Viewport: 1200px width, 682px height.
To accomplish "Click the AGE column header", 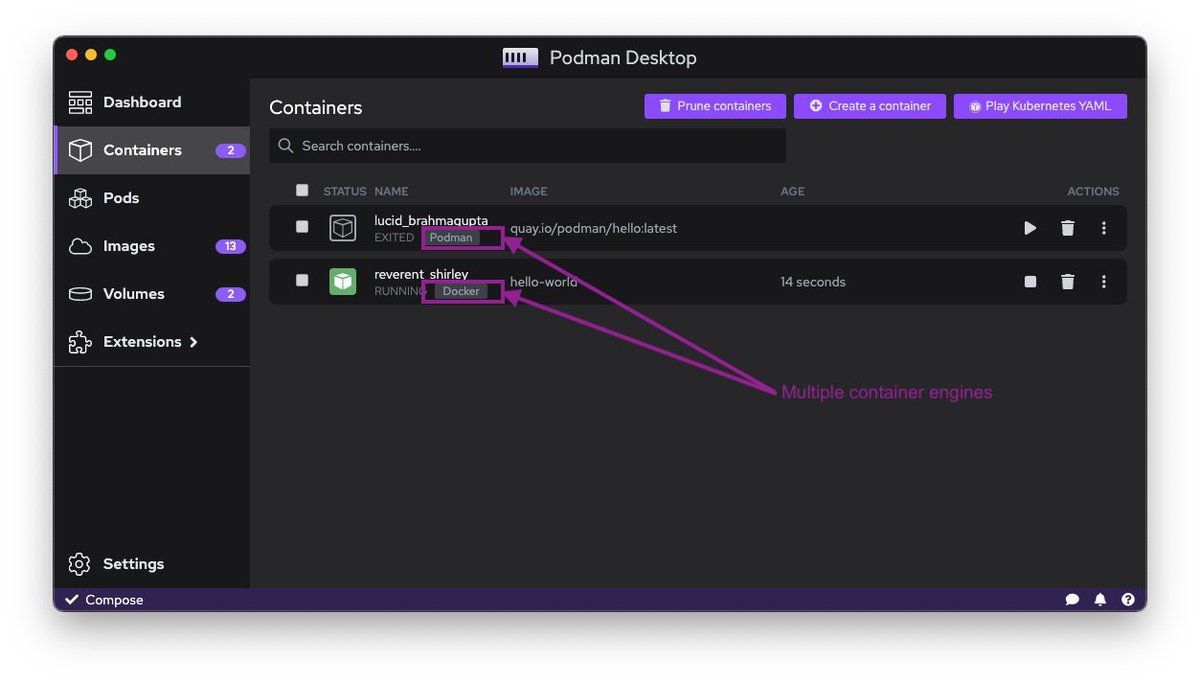I will (x=792, y=191).
